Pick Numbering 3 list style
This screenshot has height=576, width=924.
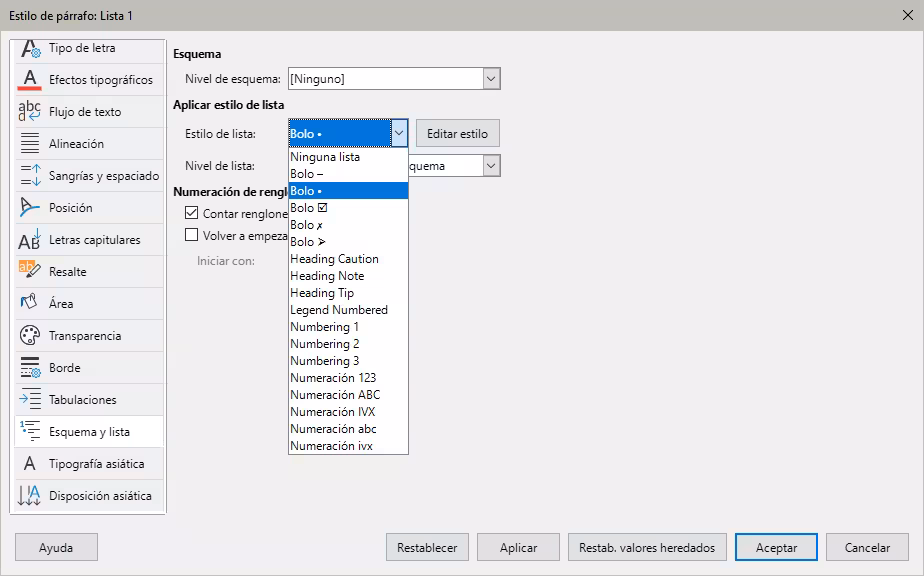[x=348, y=361]
